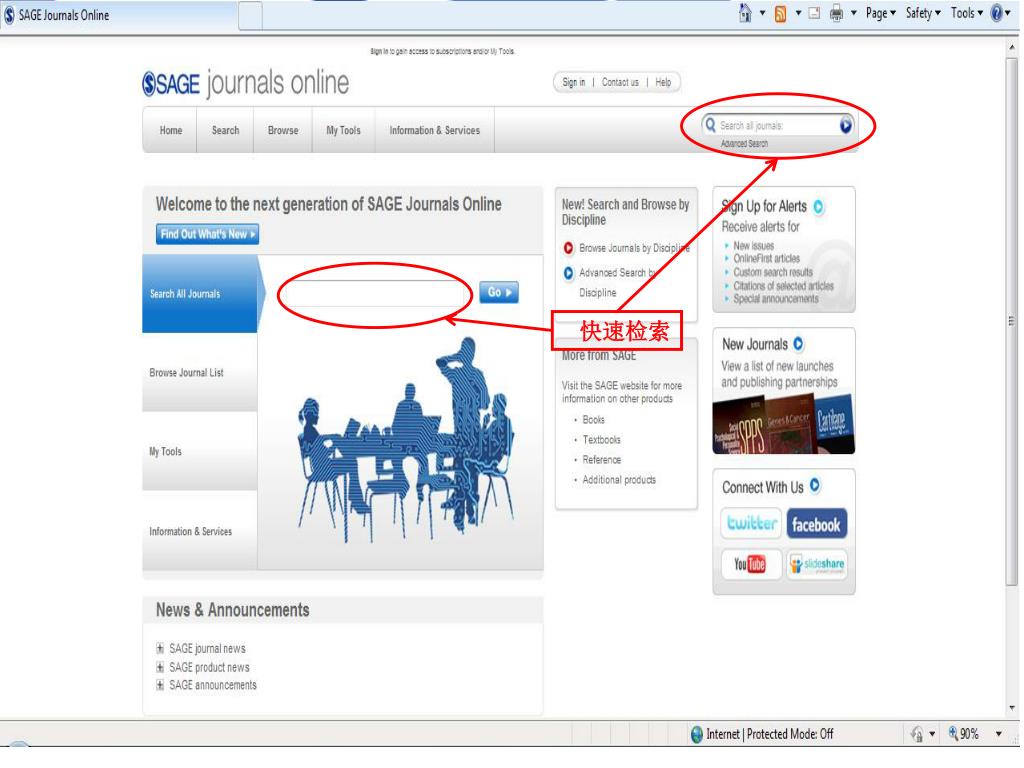Click the browser Help question-mark icon
This screenshot has width=1024, height=768.
997,13
